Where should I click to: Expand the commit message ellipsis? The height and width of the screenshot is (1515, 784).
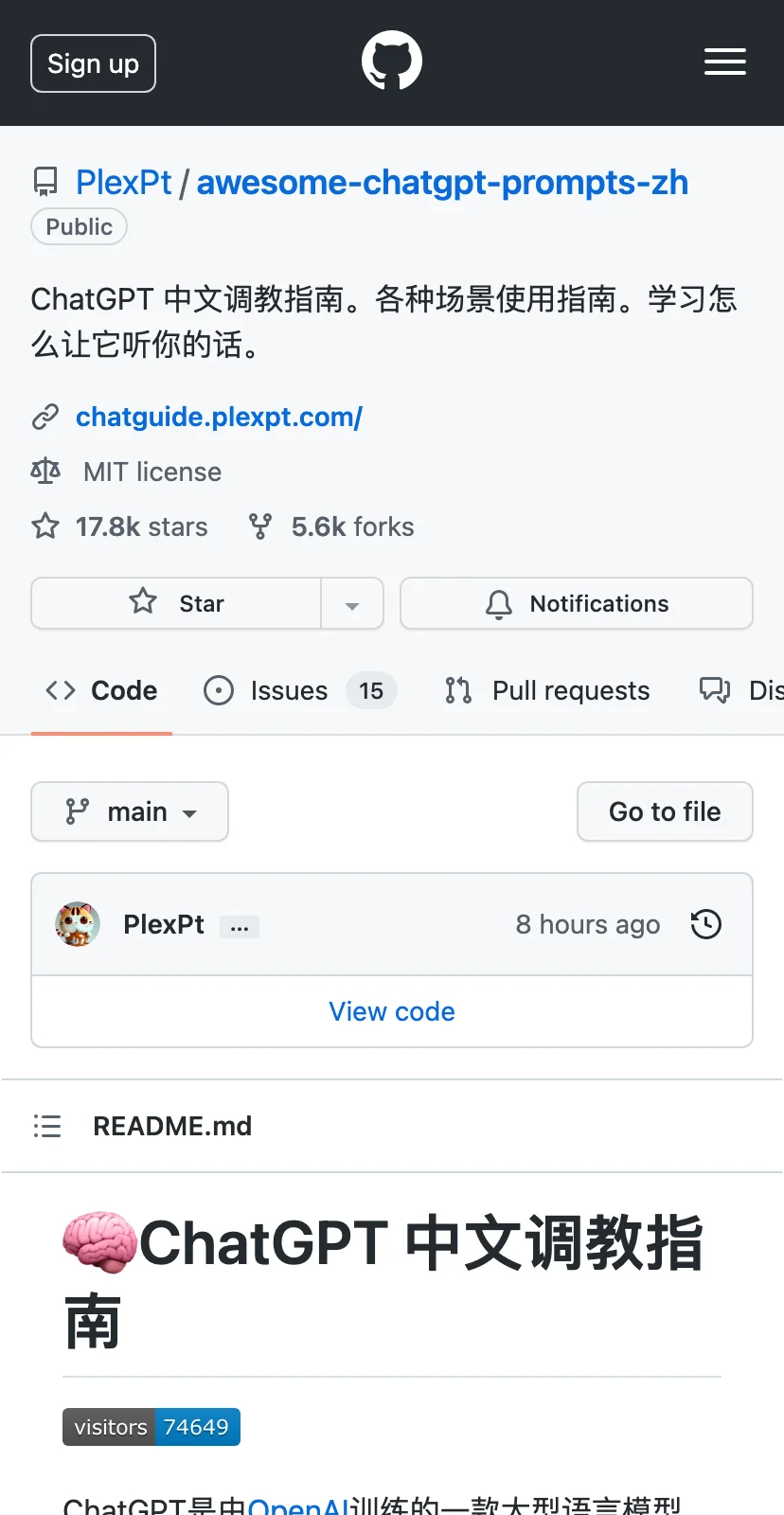coord(240,927)
